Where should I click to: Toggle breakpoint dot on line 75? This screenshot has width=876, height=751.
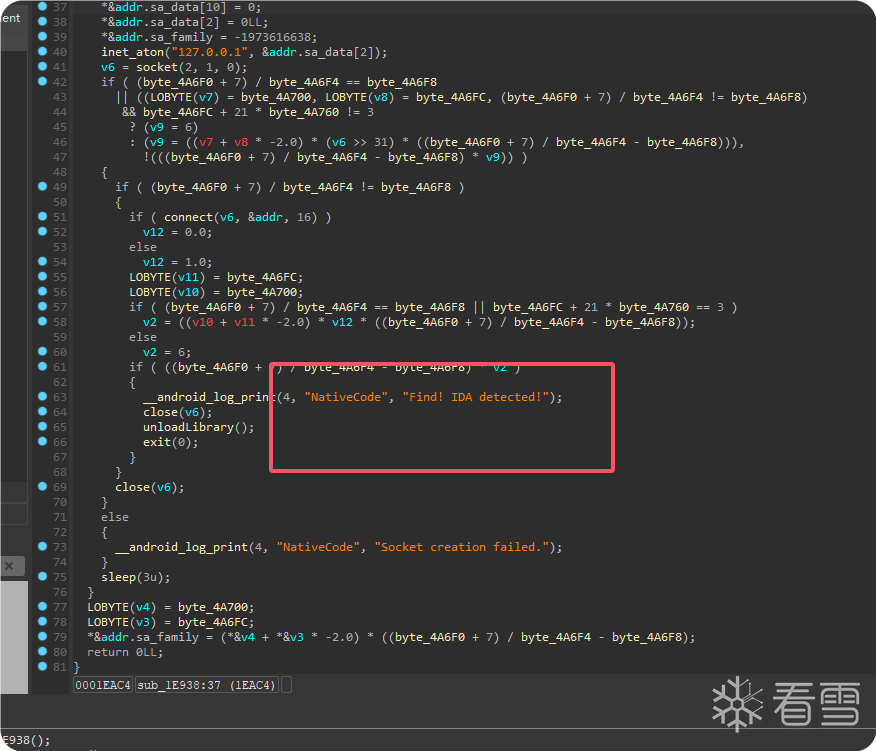(42, 576)
